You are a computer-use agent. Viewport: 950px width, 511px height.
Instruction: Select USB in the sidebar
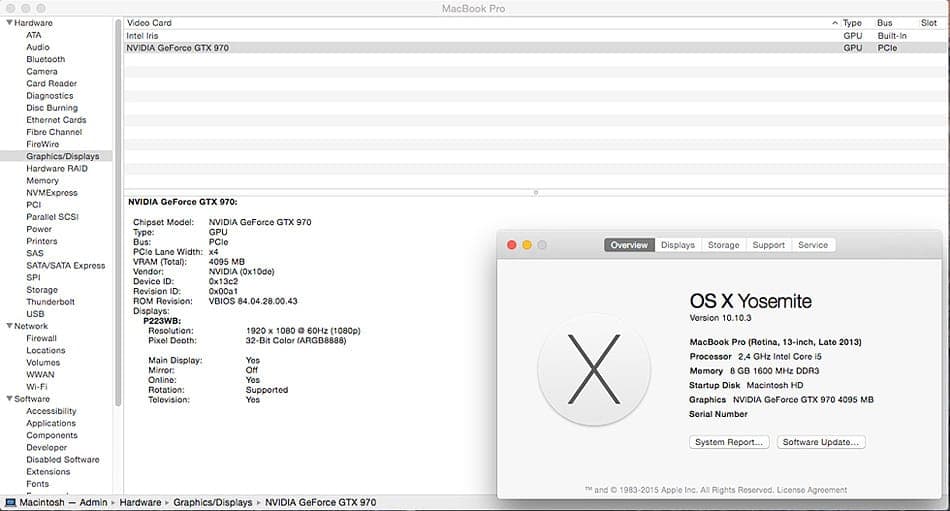[35, 313]
